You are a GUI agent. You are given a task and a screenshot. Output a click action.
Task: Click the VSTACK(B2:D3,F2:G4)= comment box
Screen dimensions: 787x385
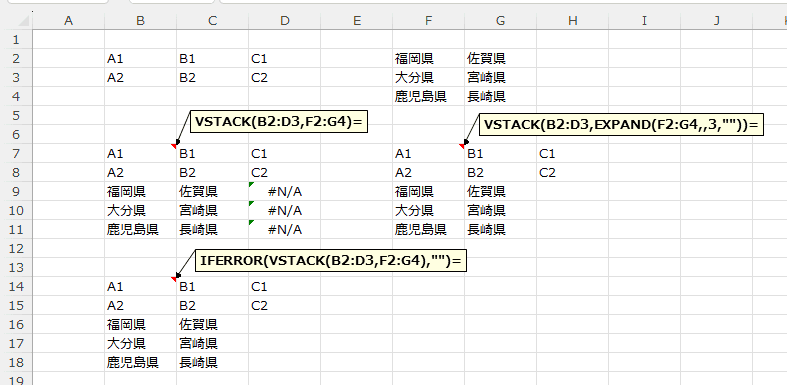tap(279, 122)
